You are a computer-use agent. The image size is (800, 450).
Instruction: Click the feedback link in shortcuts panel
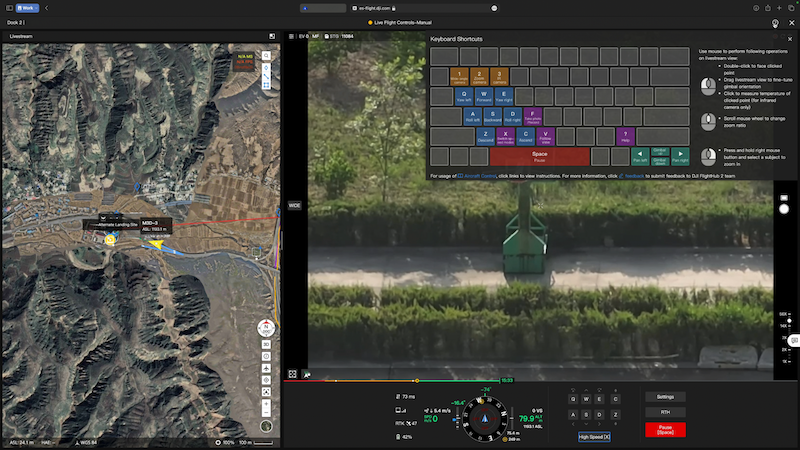[x=636, y=175]
